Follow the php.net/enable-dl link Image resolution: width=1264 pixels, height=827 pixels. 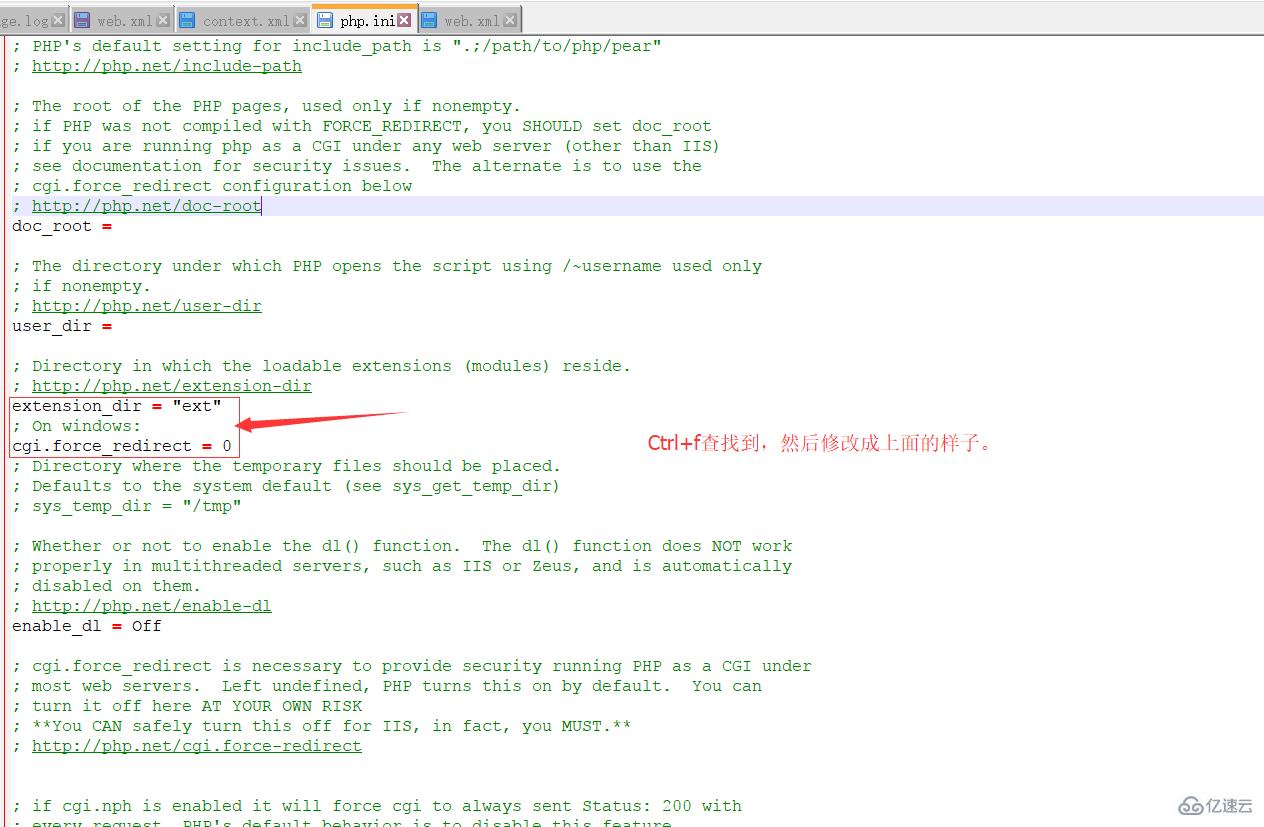point(151,606)
